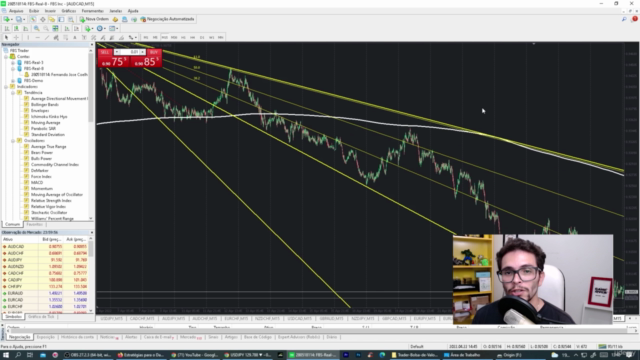Switch timeframe to H1
This screenshot has height=360, width=640.
click(183, 38)
